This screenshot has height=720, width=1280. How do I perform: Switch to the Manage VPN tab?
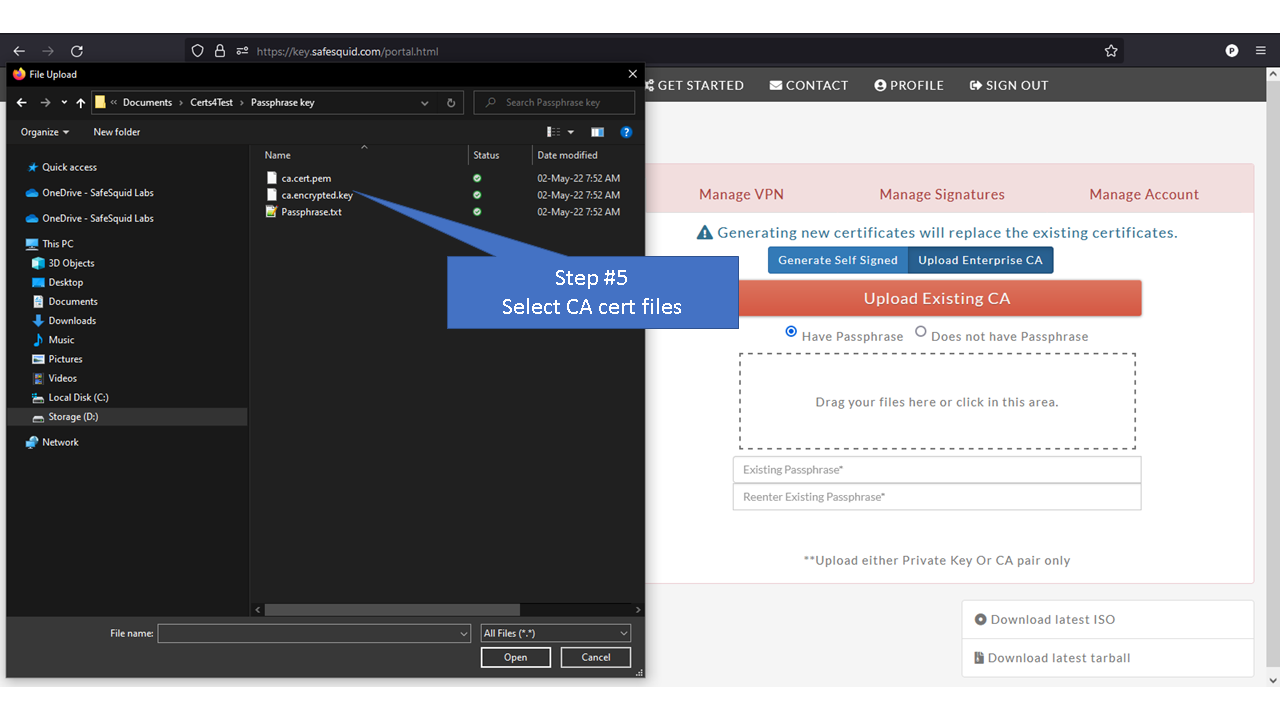click(740, 194)
